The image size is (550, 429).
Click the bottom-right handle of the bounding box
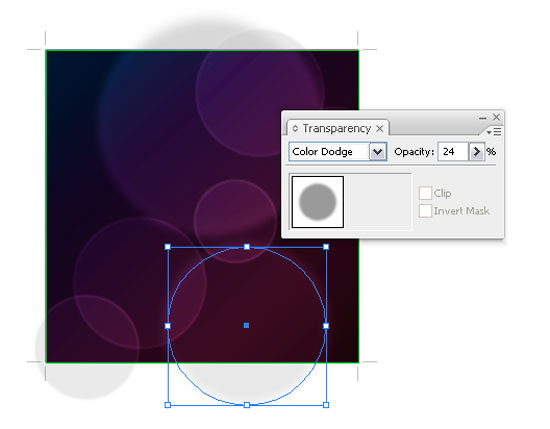click(x=326, y=405)
